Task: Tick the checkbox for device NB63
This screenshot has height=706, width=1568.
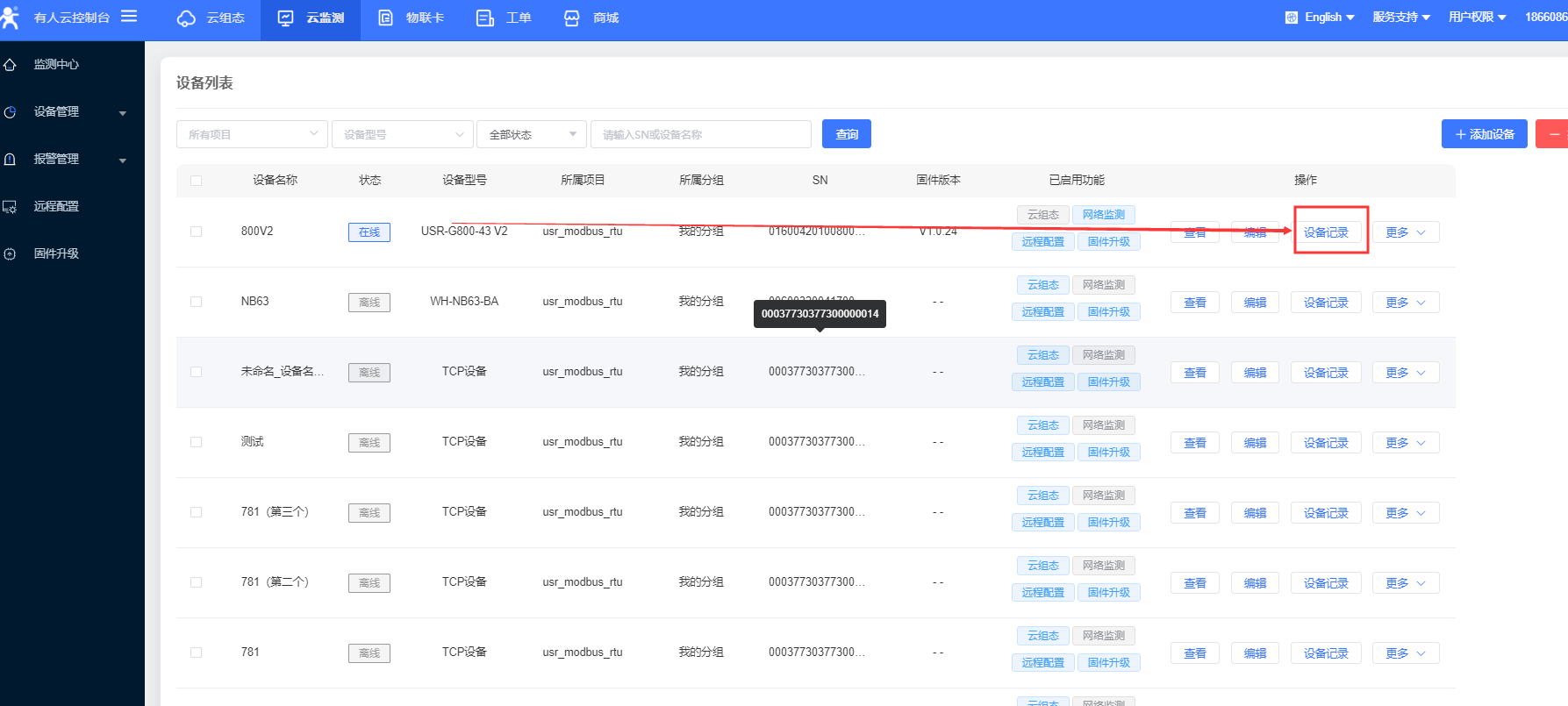Action: [x=196, y=302]
